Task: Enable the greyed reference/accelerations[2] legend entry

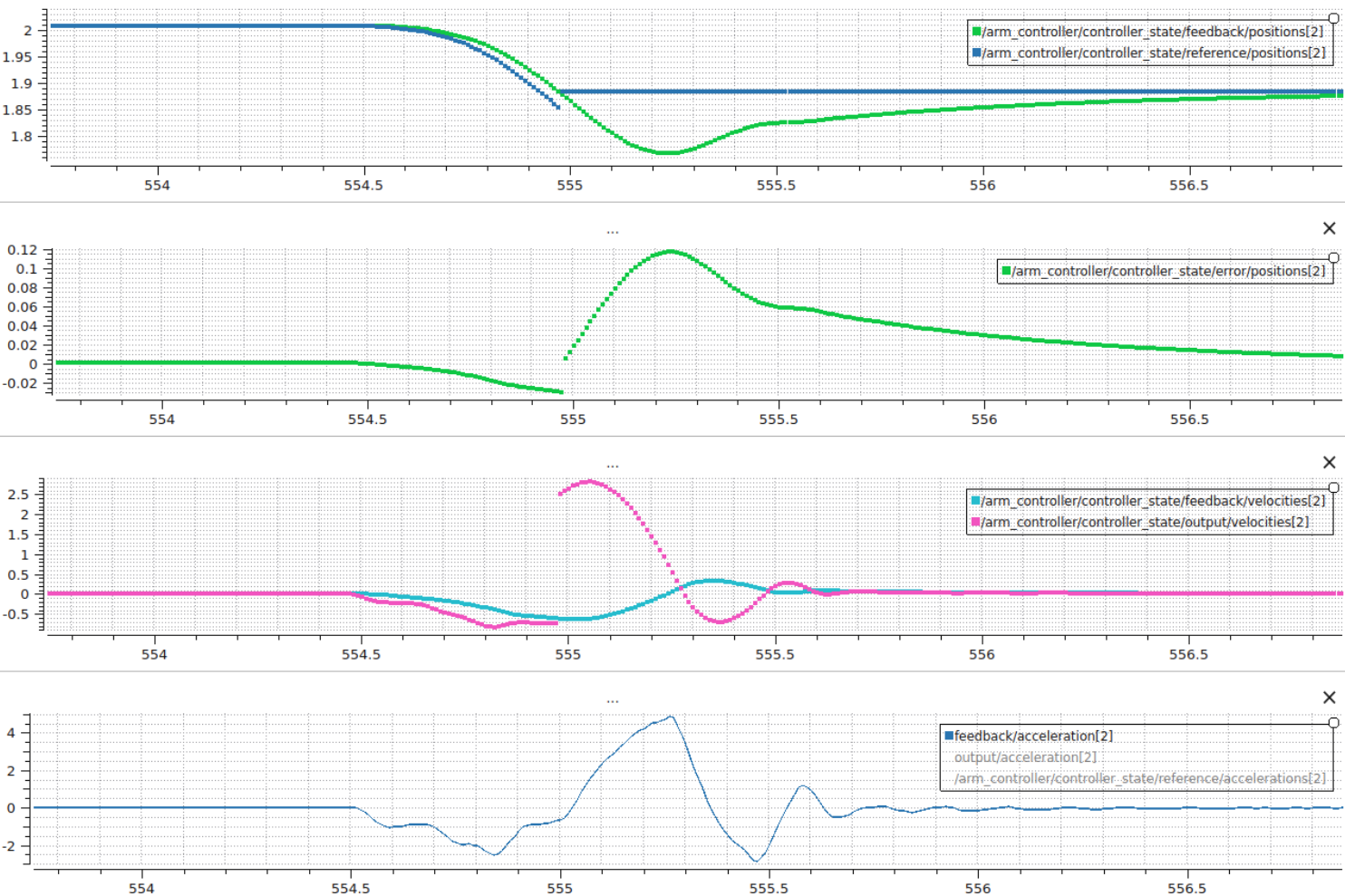Action: 1139,779
